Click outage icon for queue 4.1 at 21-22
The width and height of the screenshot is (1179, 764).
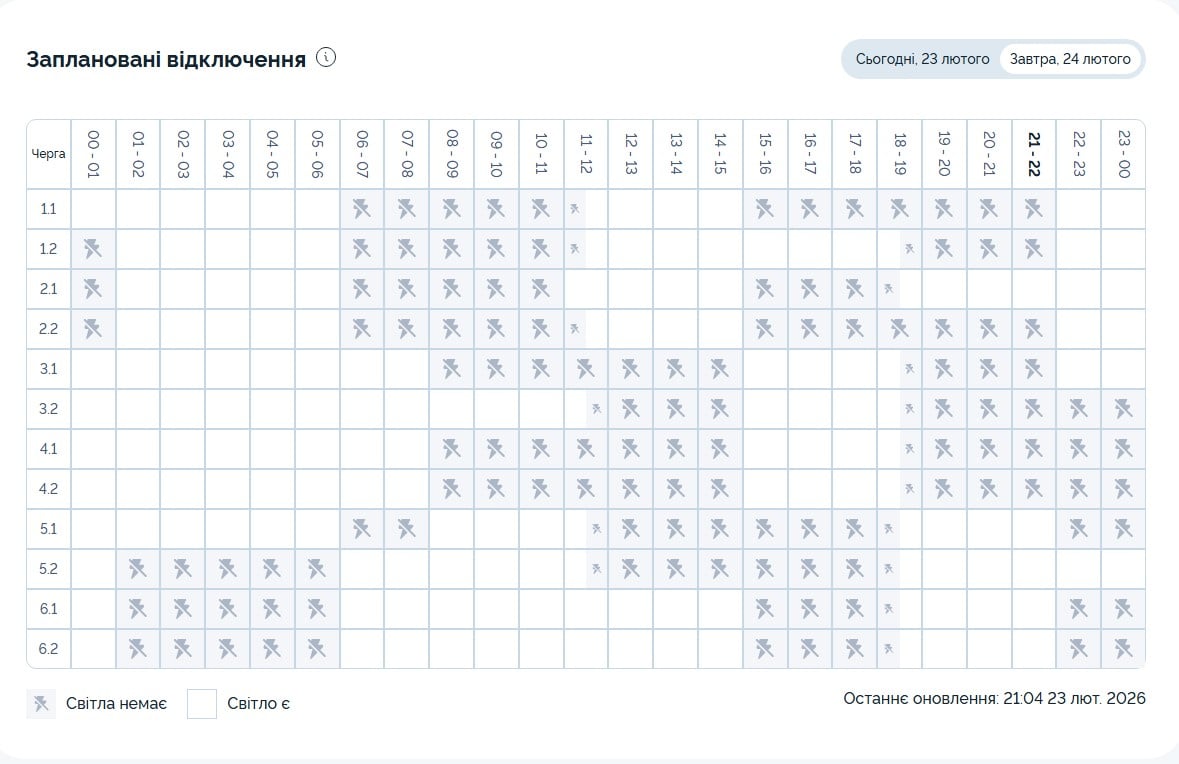[x=1033, y=449]
